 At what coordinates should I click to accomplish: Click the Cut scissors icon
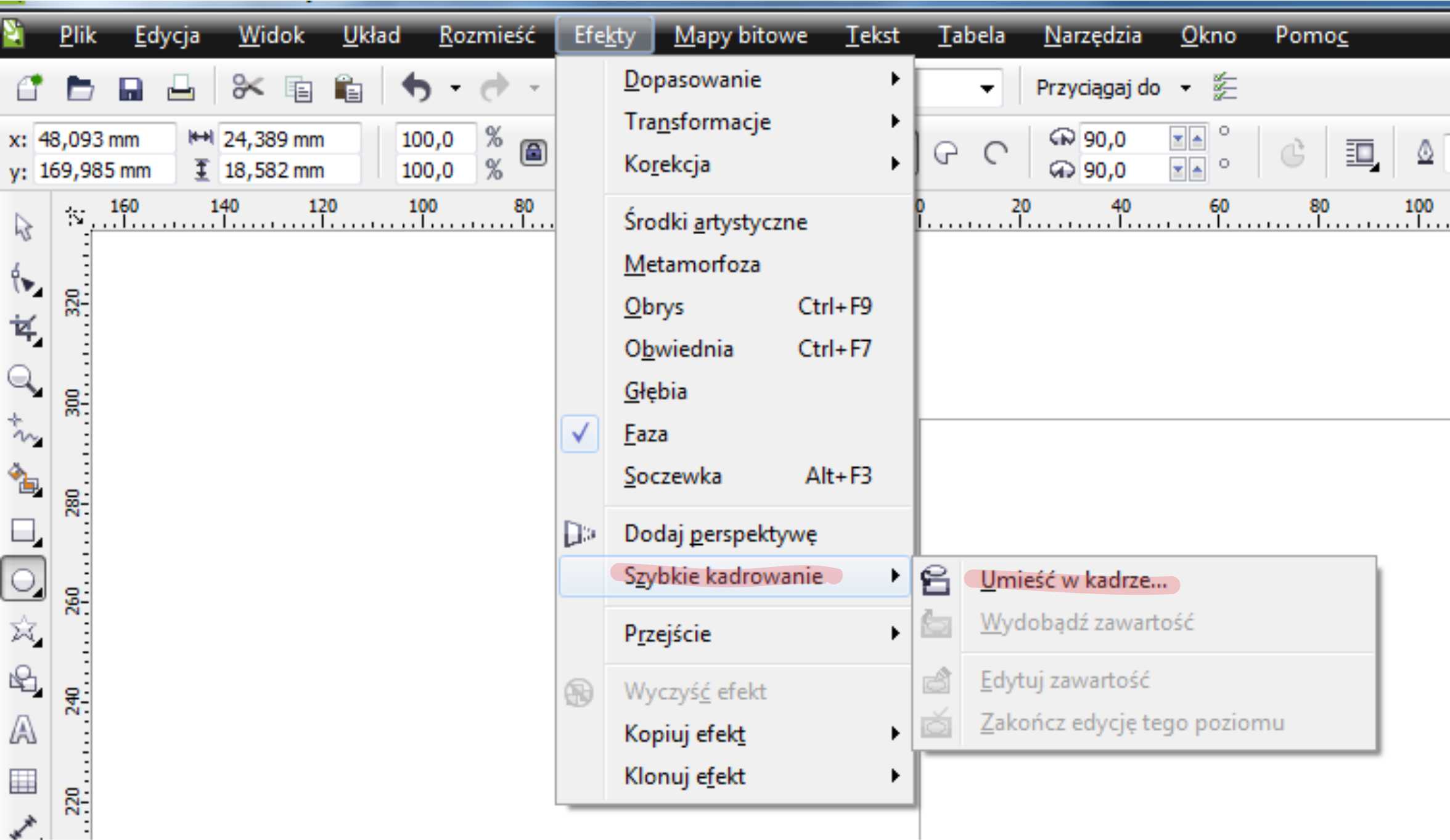click(247, 87)
